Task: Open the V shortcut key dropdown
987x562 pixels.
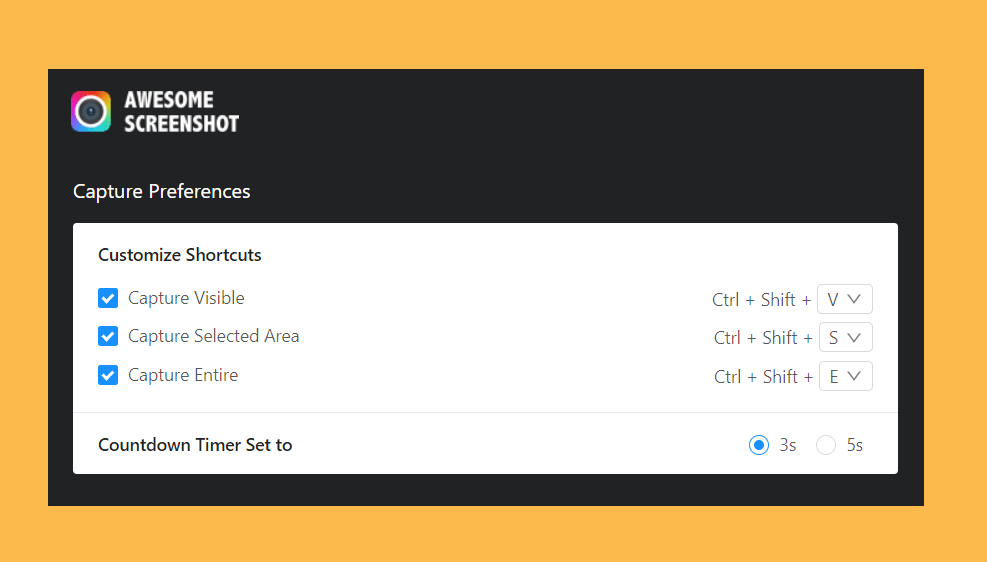Action: click(845, 299)
